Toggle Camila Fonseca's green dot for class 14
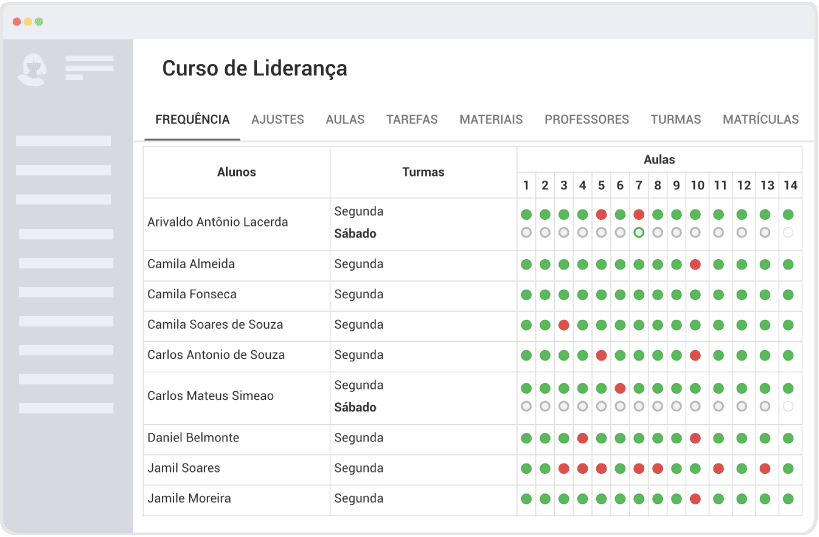819x537 pixels. [x=788, y=295]
